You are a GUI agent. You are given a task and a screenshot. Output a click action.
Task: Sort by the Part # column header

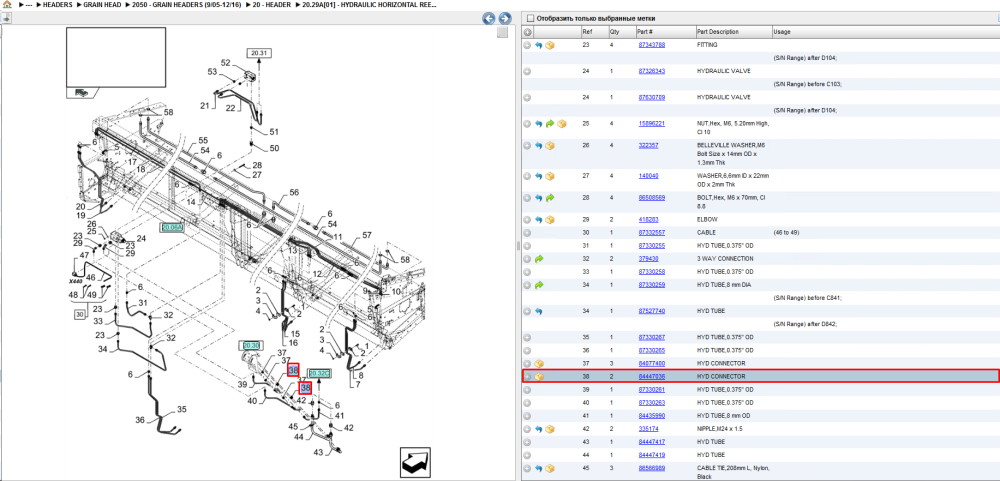tap(645, 32)
